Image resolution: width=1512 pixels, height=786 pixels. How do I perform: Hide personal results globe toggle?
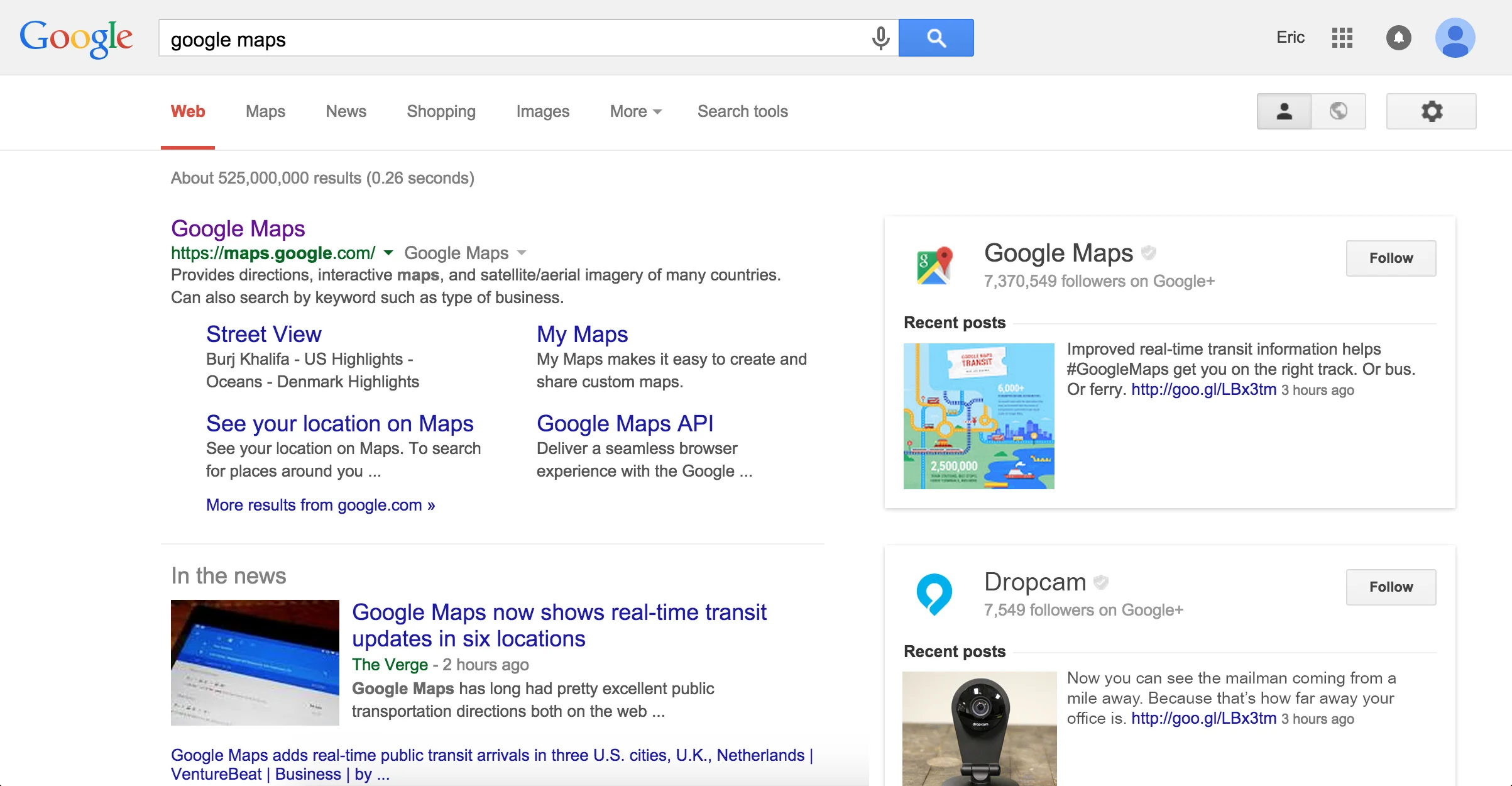pyautogui.click(x=1339, y=111)
